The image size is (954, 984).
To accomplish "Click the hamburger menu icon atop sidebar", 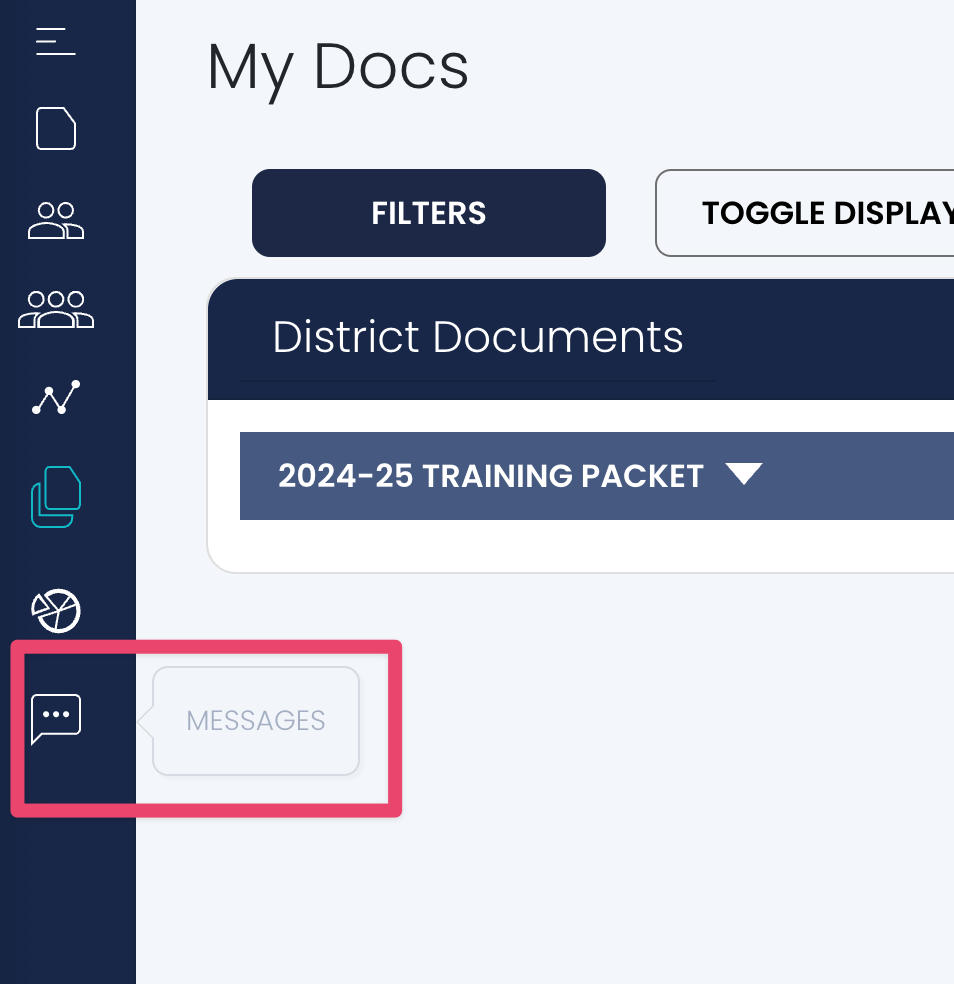I will tap(55, 42).
